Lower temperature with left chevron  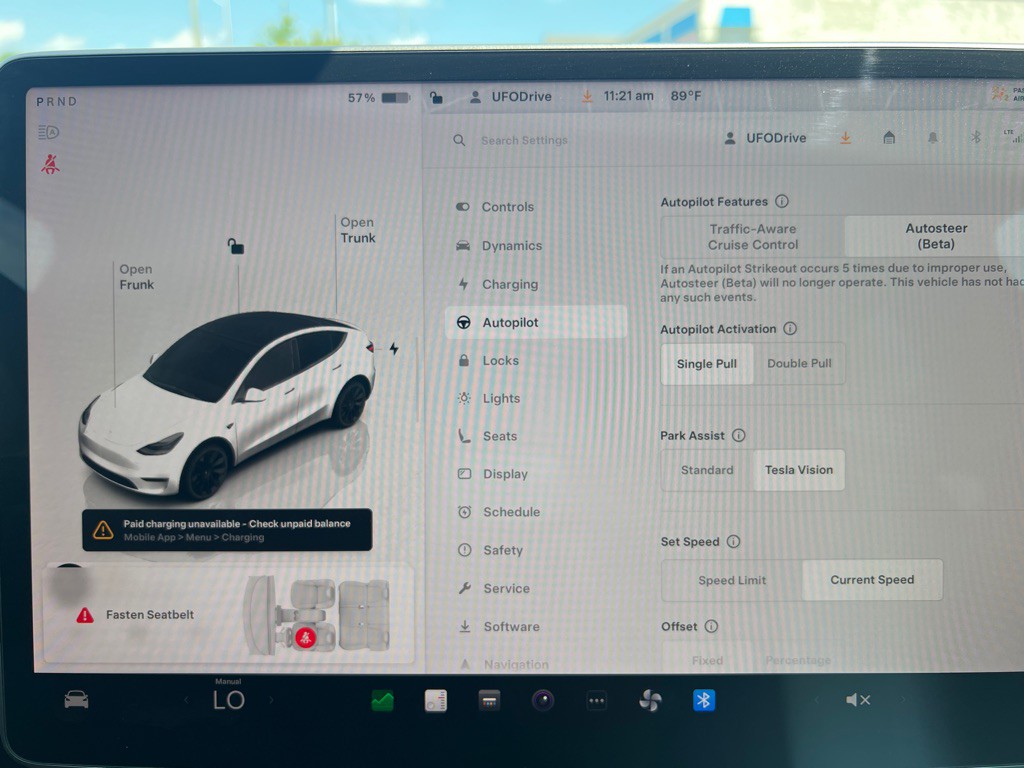(x=186, y=700)
